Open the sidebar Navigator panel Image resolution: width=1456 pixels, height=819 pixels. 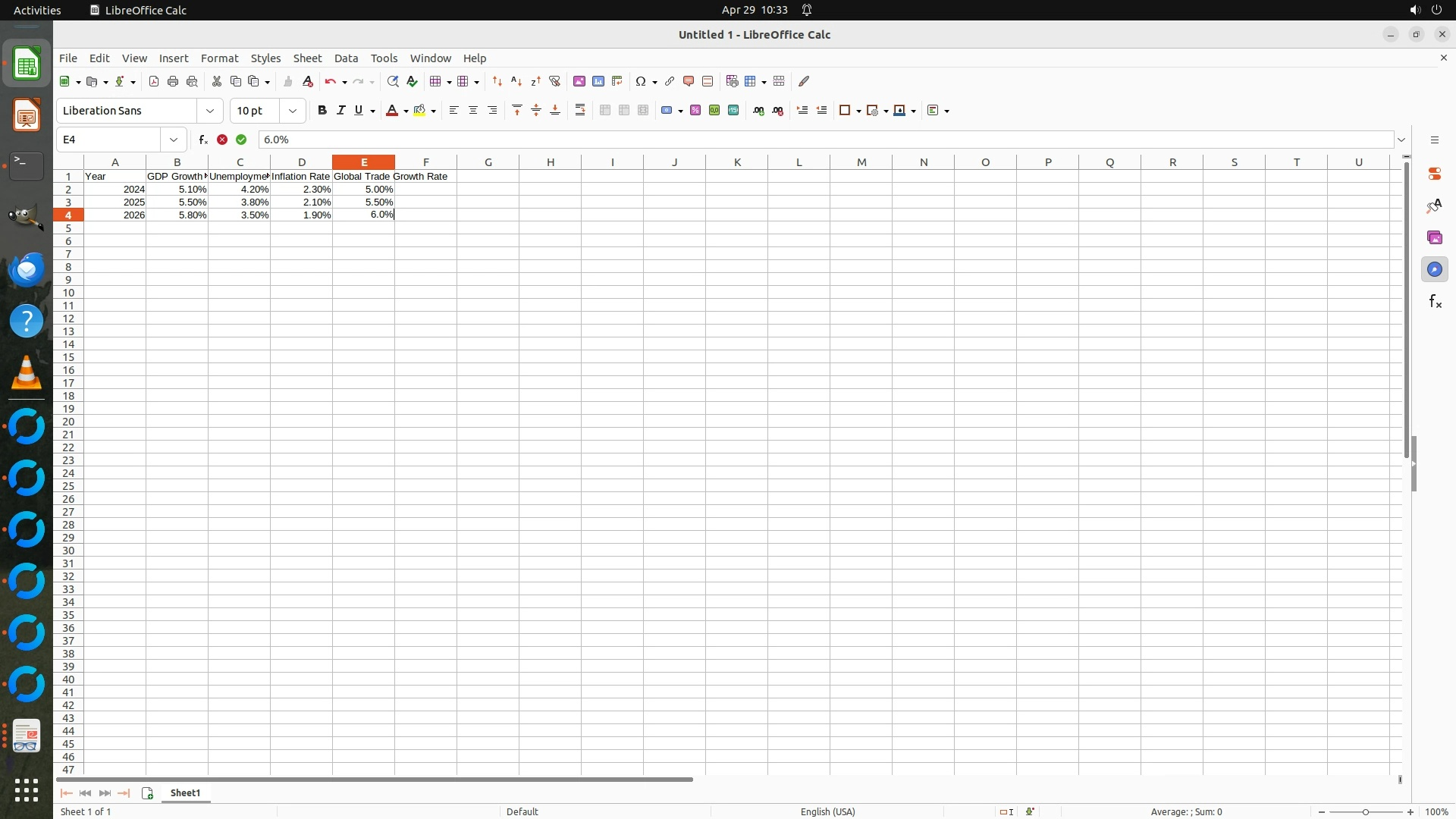click(x=1434, y=270)
